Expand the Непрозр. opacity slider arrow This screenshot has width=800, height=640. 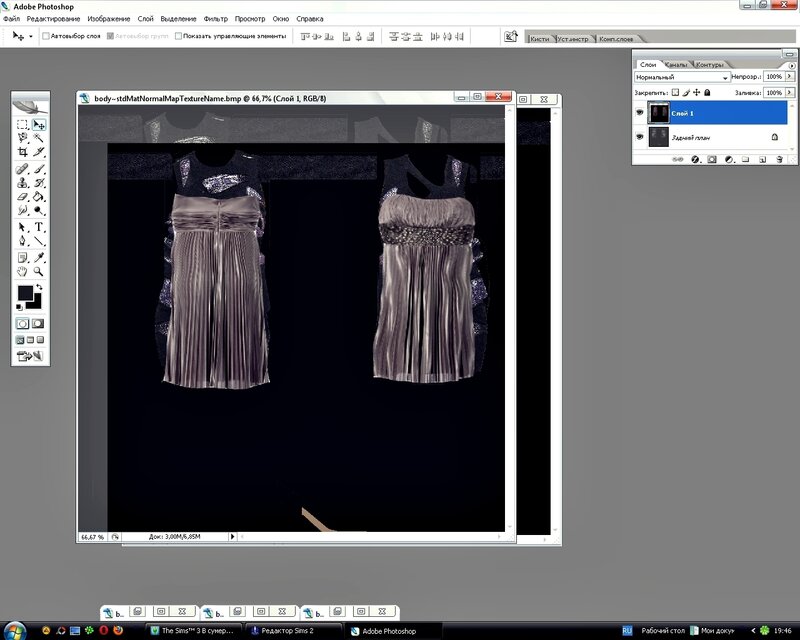click(x=787, y=77)
